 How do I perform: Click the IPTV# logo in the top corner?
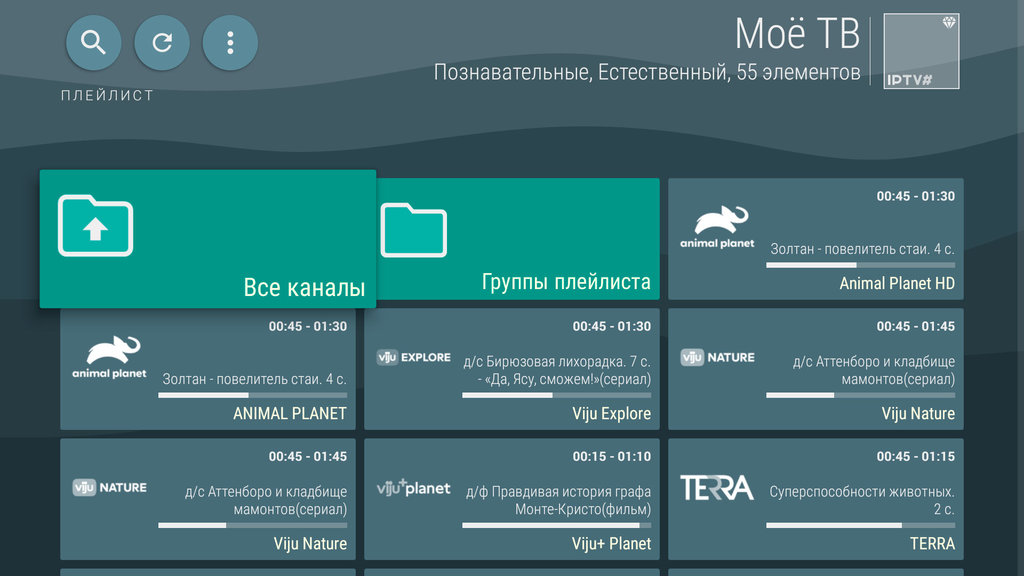click(x=920, y=51)
